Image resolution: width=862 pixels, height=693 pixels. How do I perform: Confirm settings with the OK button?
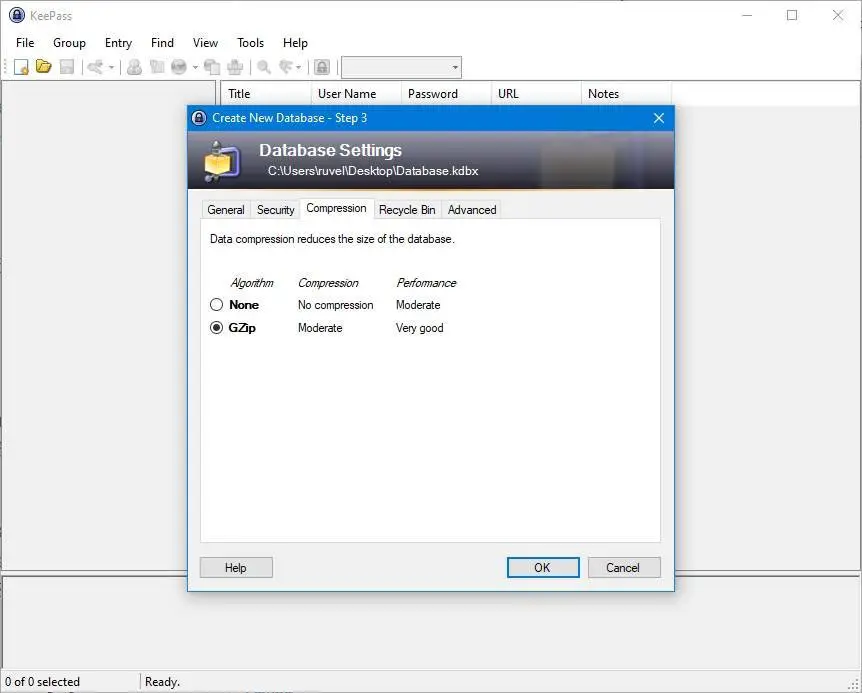click(x=543, y=568)
